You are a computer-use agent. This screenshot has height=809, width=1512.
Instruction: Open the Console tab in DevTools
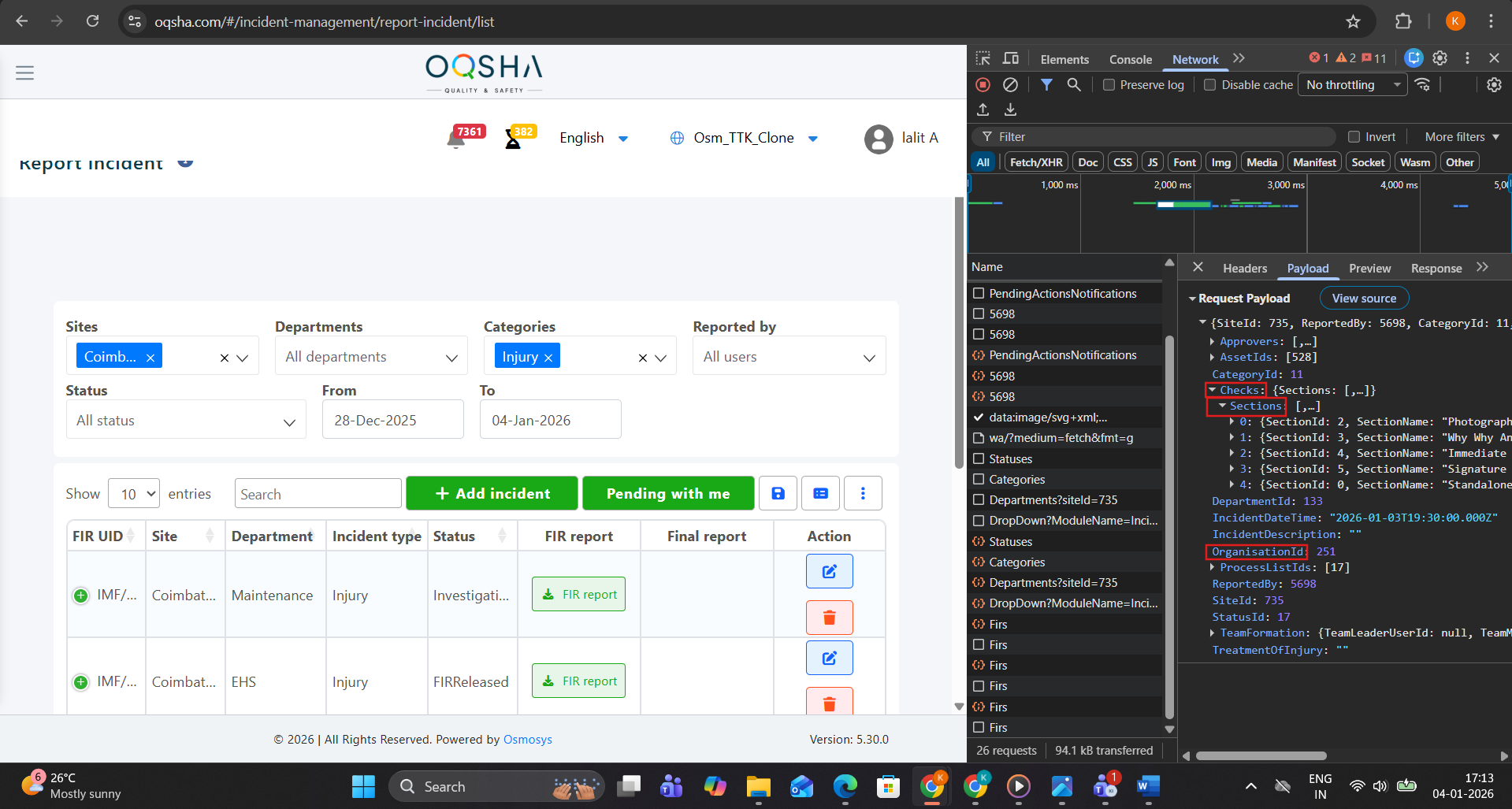1130,59
